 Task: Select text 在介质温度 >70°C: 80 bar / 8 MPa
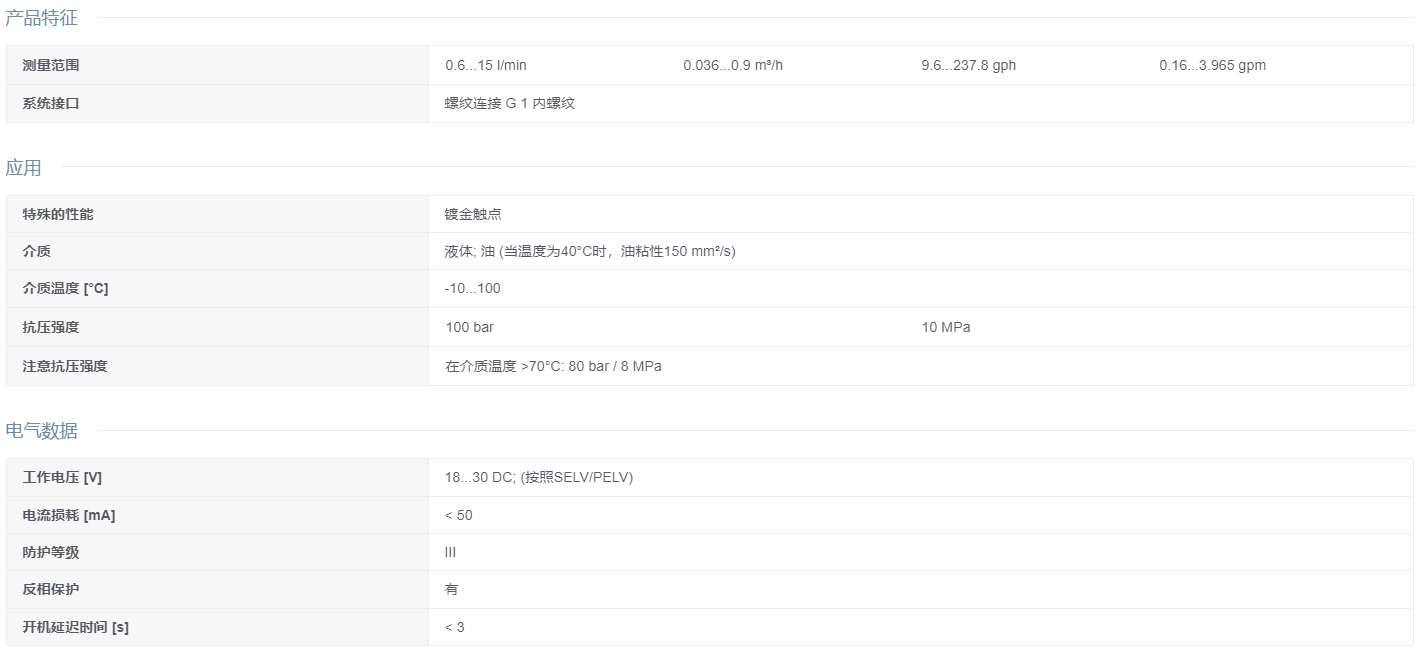553,366
